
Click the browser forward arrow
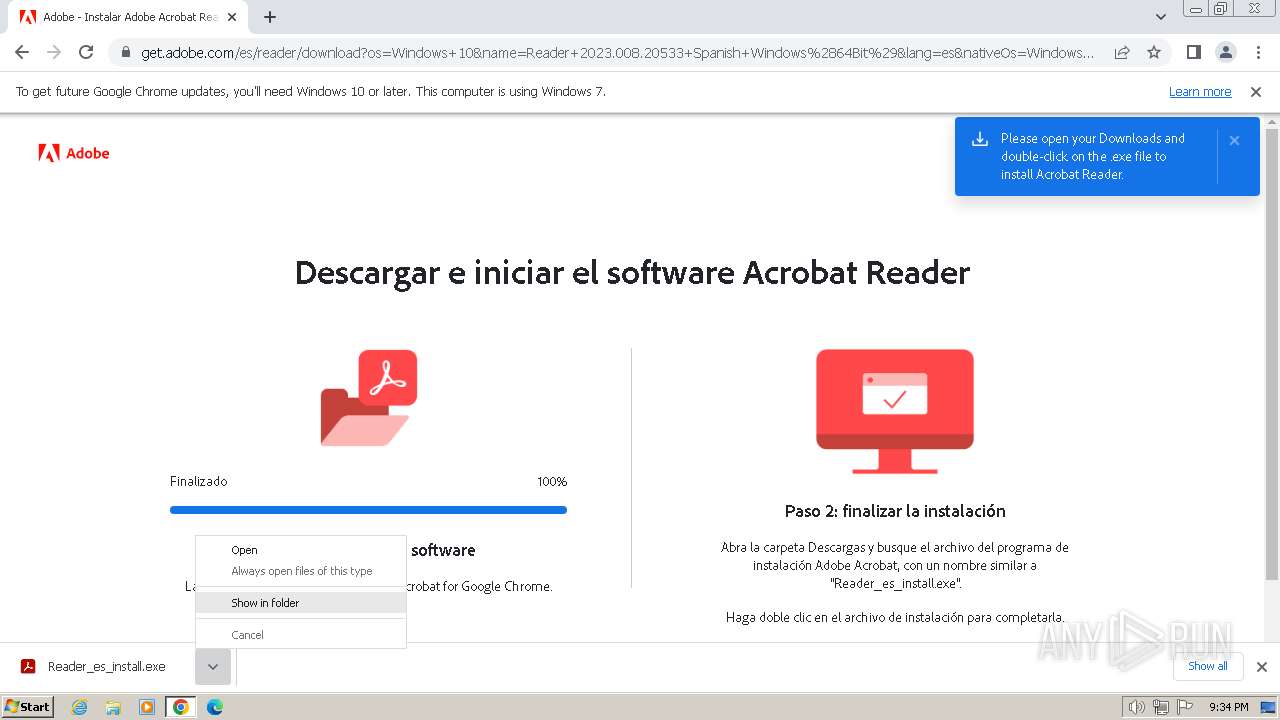(54, 52)
